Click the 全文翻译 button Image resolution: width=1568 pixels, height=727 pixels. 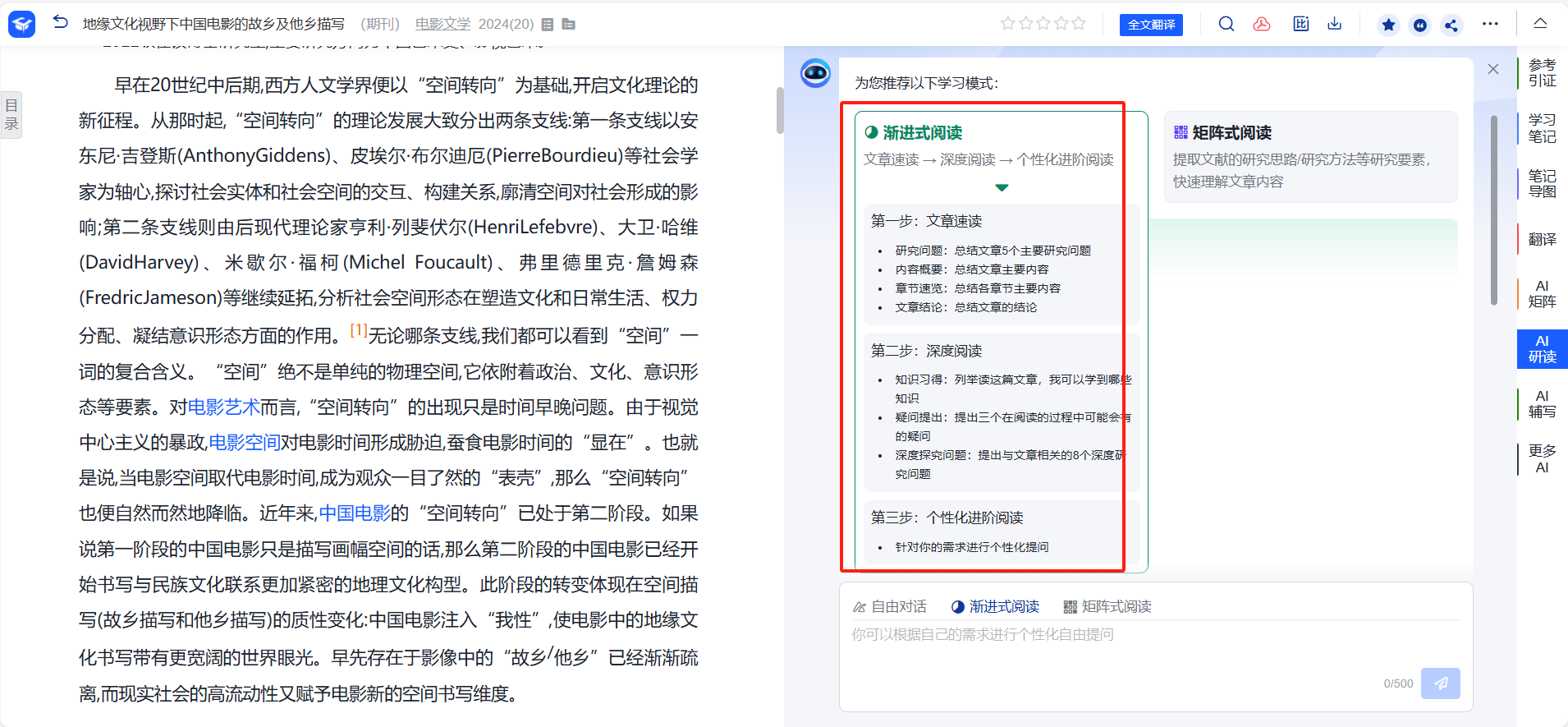[1151, 25]
